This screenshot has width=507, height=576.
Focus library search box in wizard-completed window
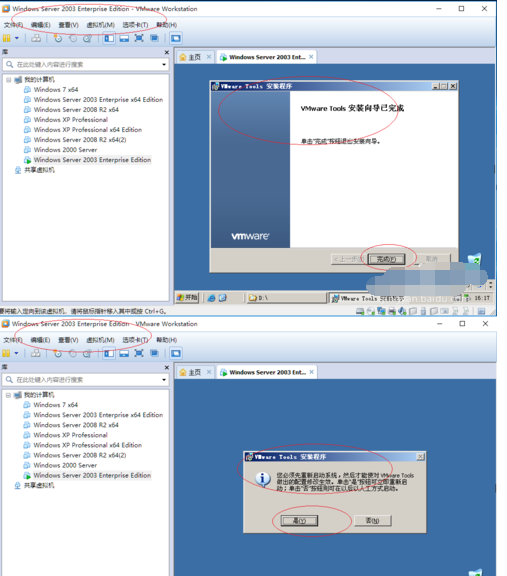[85, 65]
